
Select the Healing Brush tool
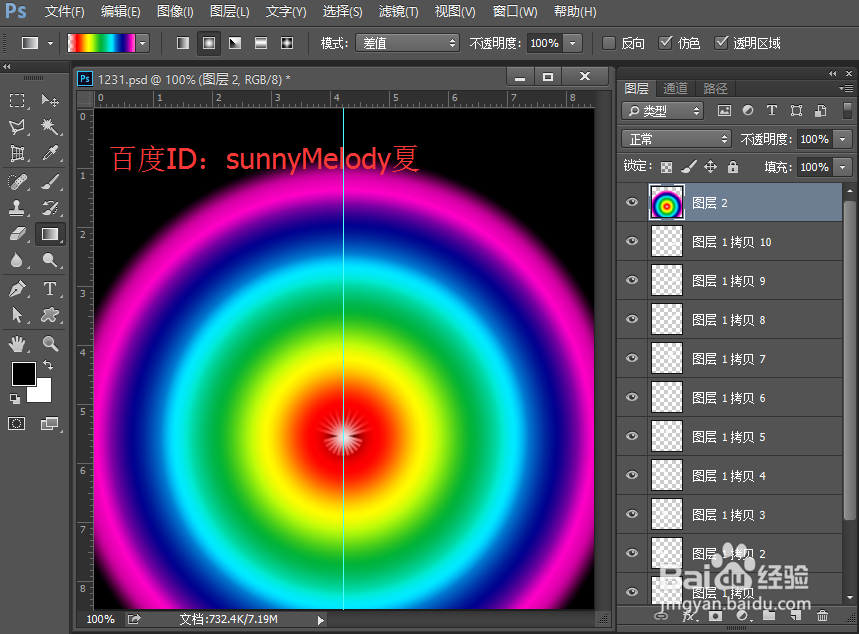pyautogui.click(x=17, y=181)
